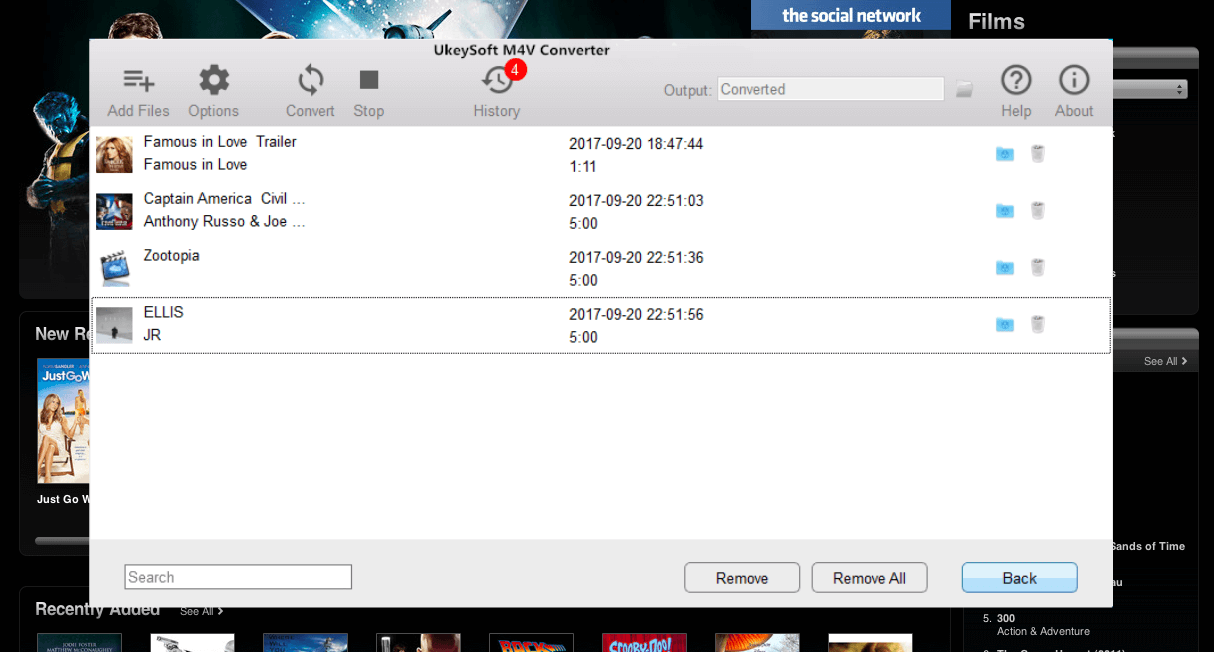Screen dimensions: 1214x652
Task: Click the Scooby-Doo poster in iTunes Recently Added
Action: click(x=644, y=642)
